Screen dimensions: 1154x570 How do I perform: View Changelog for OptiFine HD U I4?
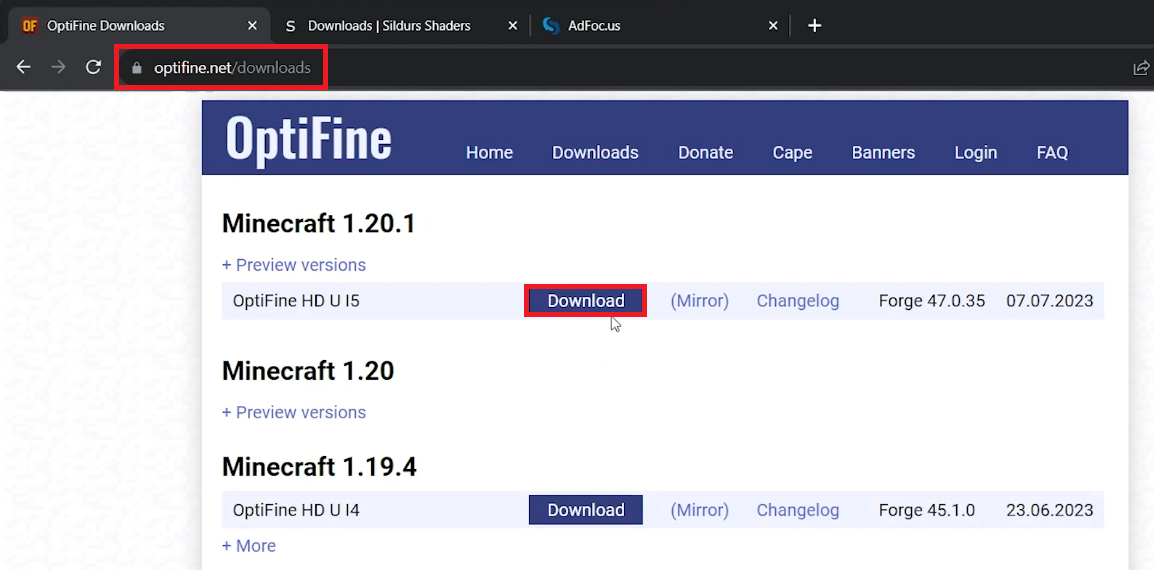coord(798,510)
